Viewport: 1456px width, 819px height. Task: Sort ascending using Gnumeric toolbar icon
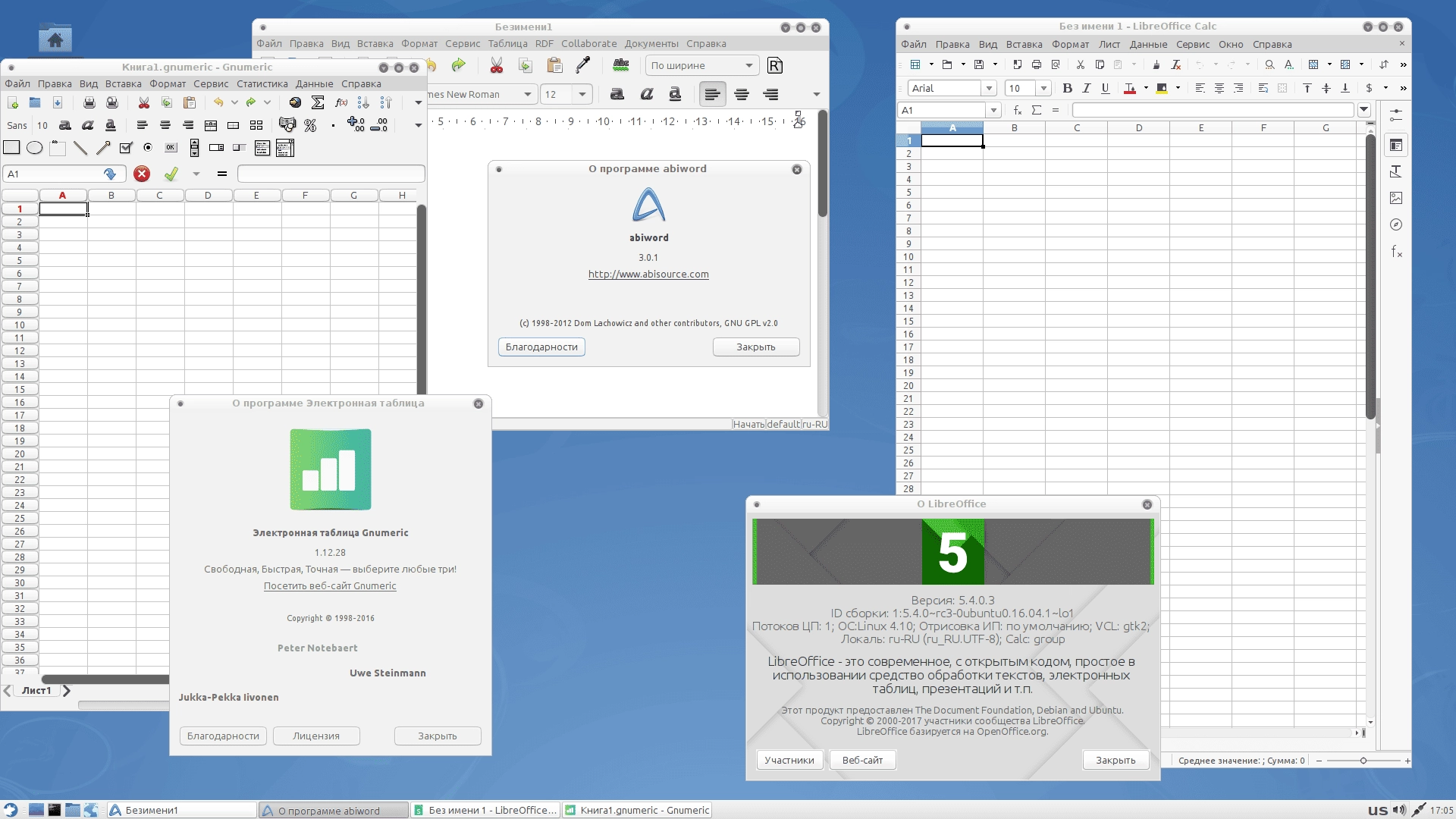pos(363,102)
